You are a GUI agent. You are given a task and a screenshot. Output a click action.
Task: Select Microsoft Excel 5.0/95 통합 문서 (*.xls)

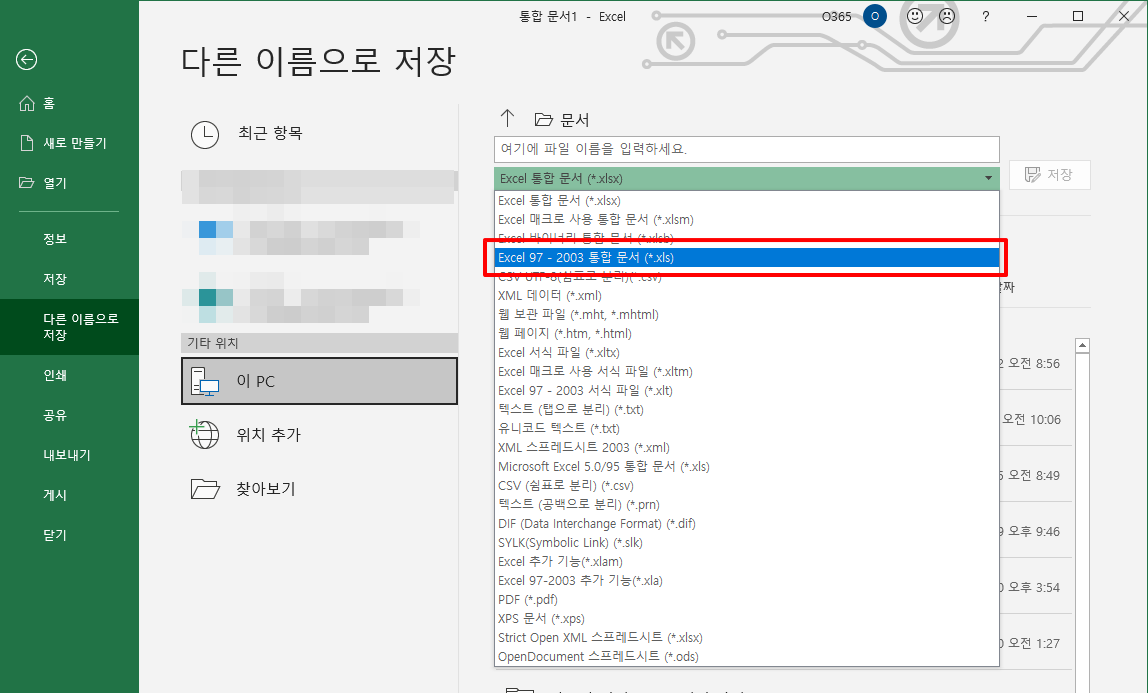point(747,467)
